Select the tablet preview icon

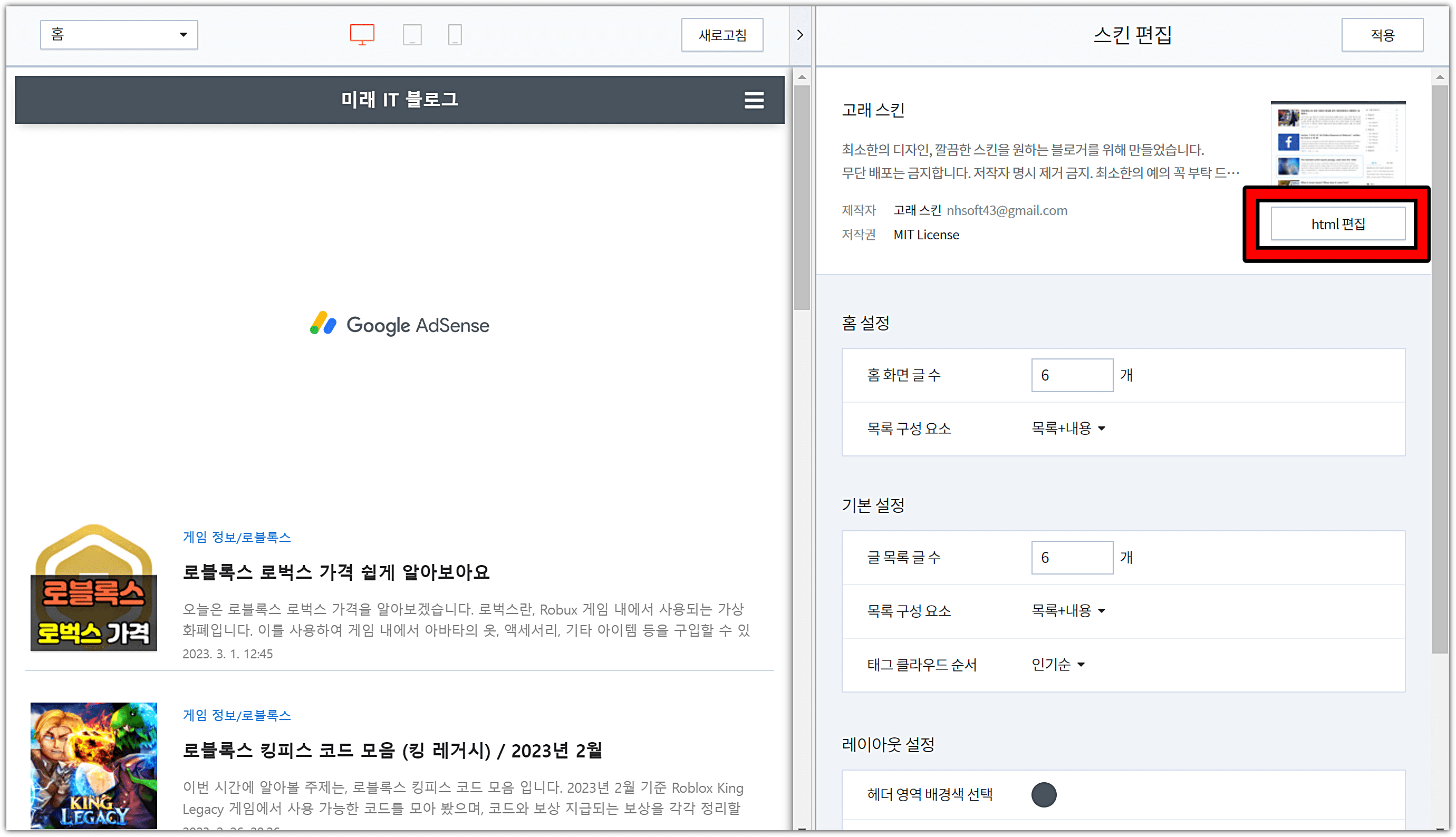click(x=412, y=34)
